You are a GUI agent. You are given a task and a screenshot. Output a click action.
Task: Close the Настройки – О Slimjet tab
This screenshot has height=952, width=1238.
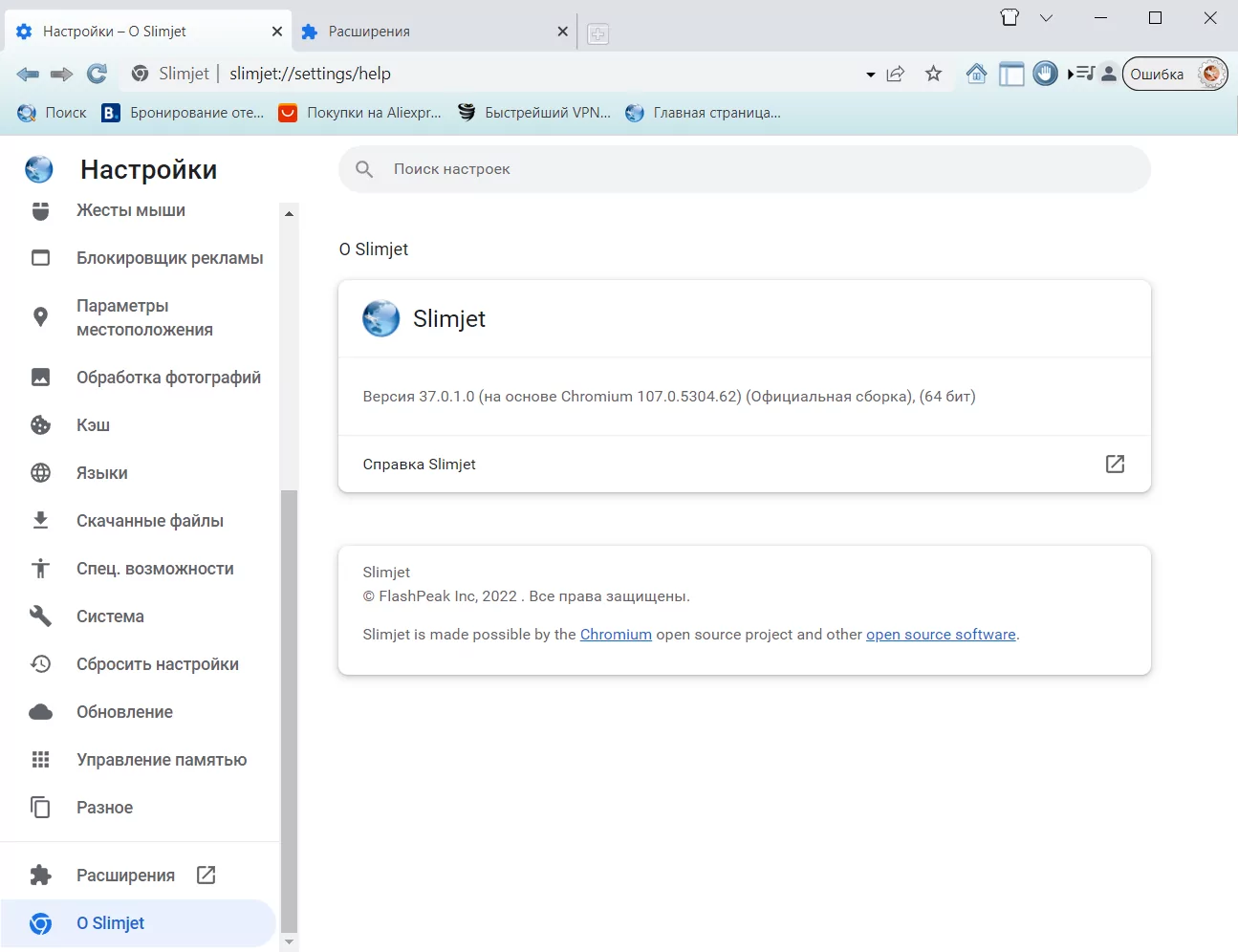[277, 32]
